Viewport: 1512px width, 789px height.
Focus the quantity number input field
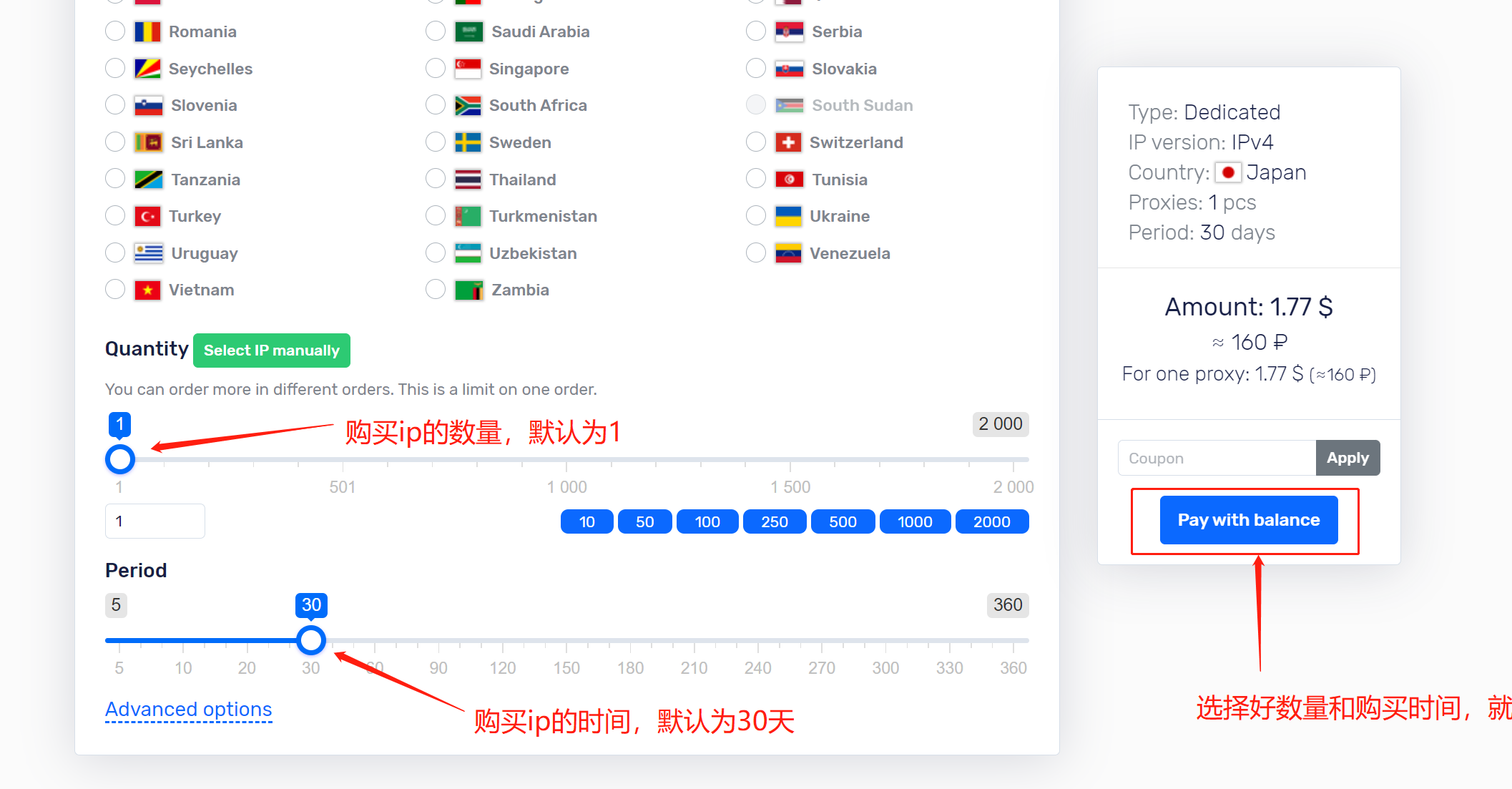tap(155, 521)
